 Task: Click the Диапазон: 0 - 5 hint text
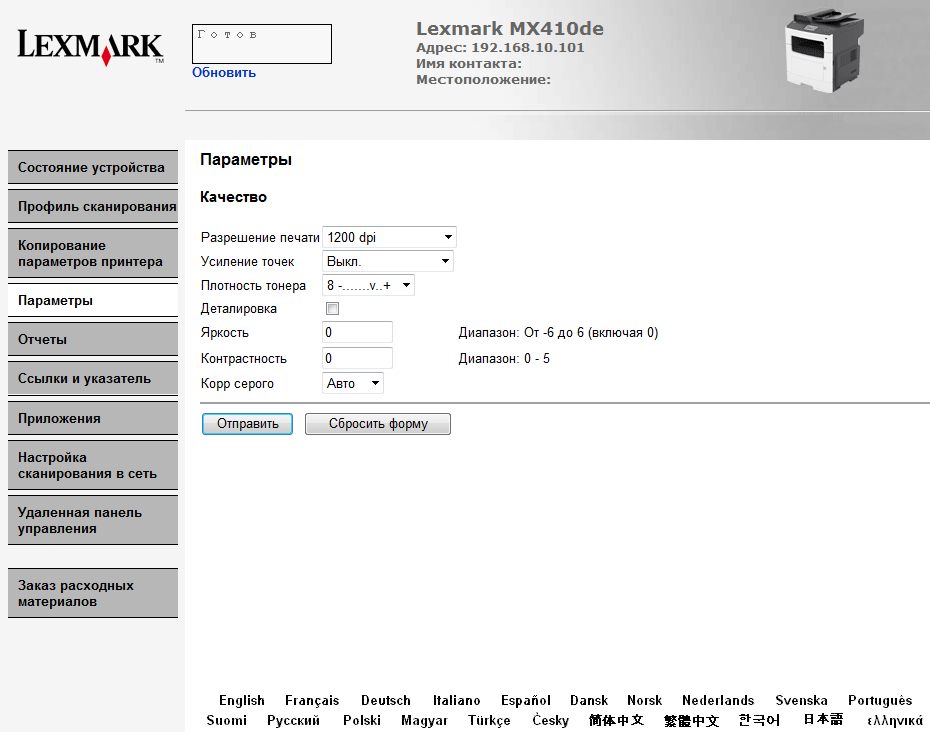(x=504, y=358)
